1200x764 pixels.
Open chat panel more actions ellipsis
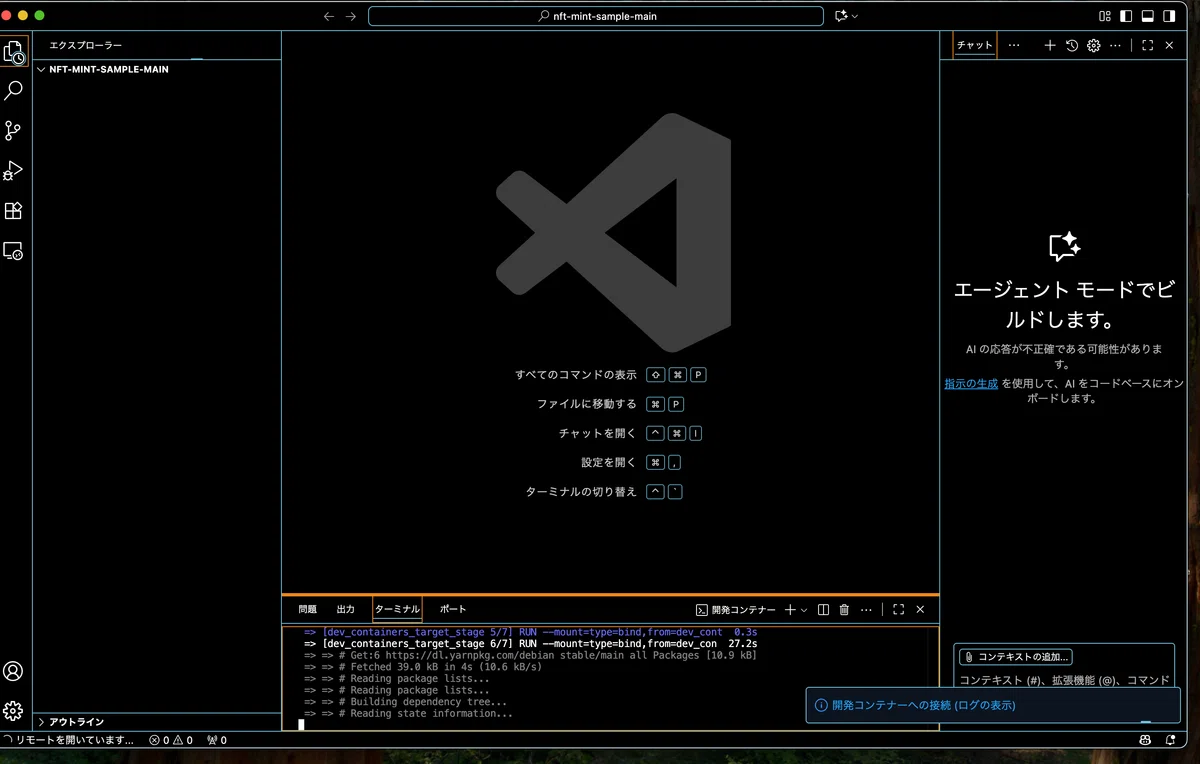tap(1116, 45)
